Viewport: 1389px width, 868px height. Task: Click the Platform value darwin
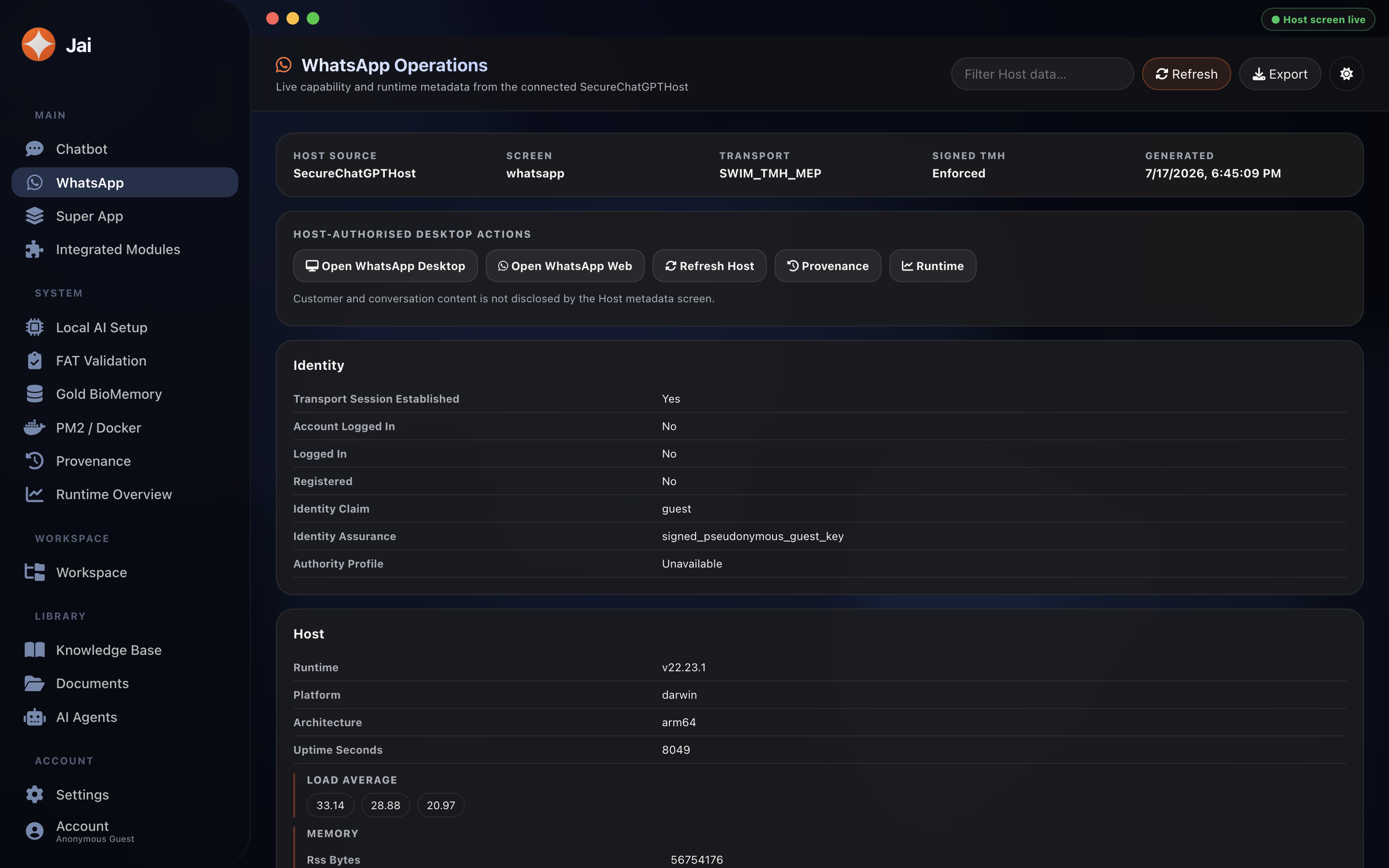pos(679,694)
